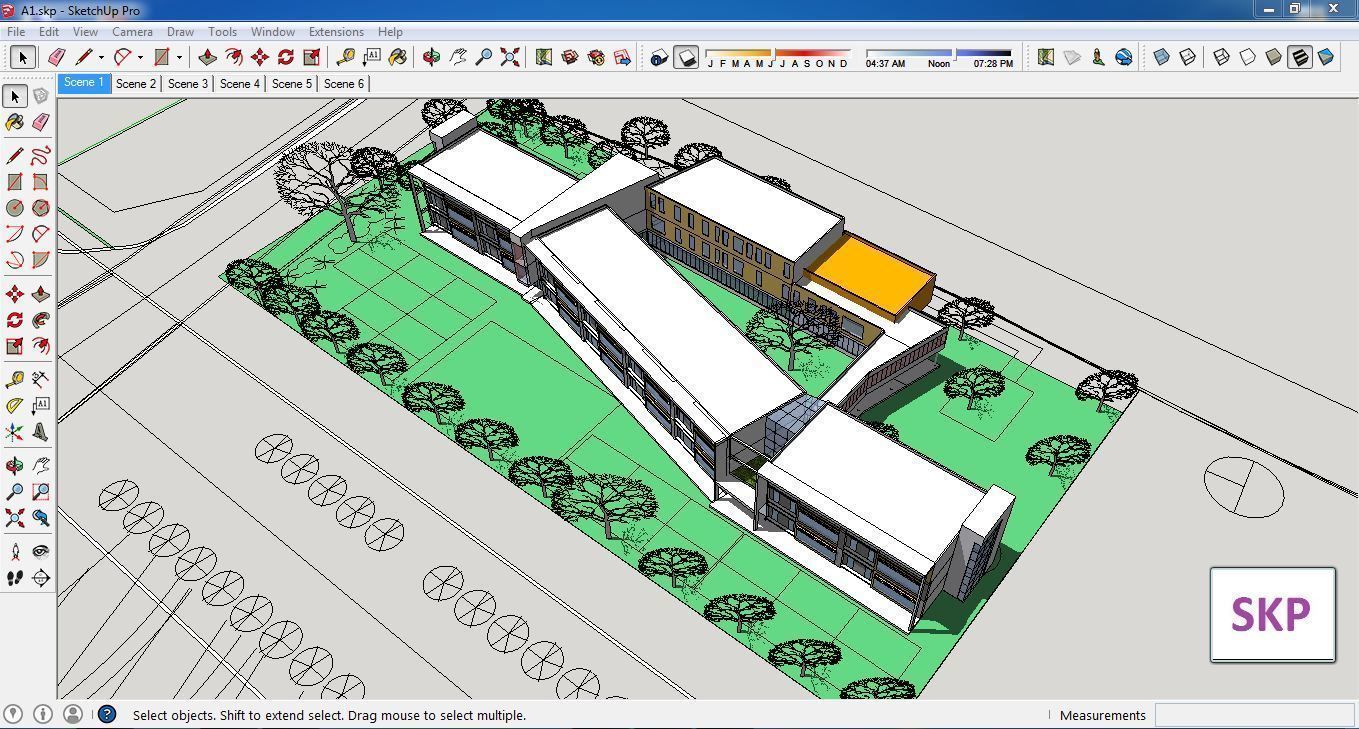Click the Shadow settings icon
The image size is (1359, 729).
(658, 58)
